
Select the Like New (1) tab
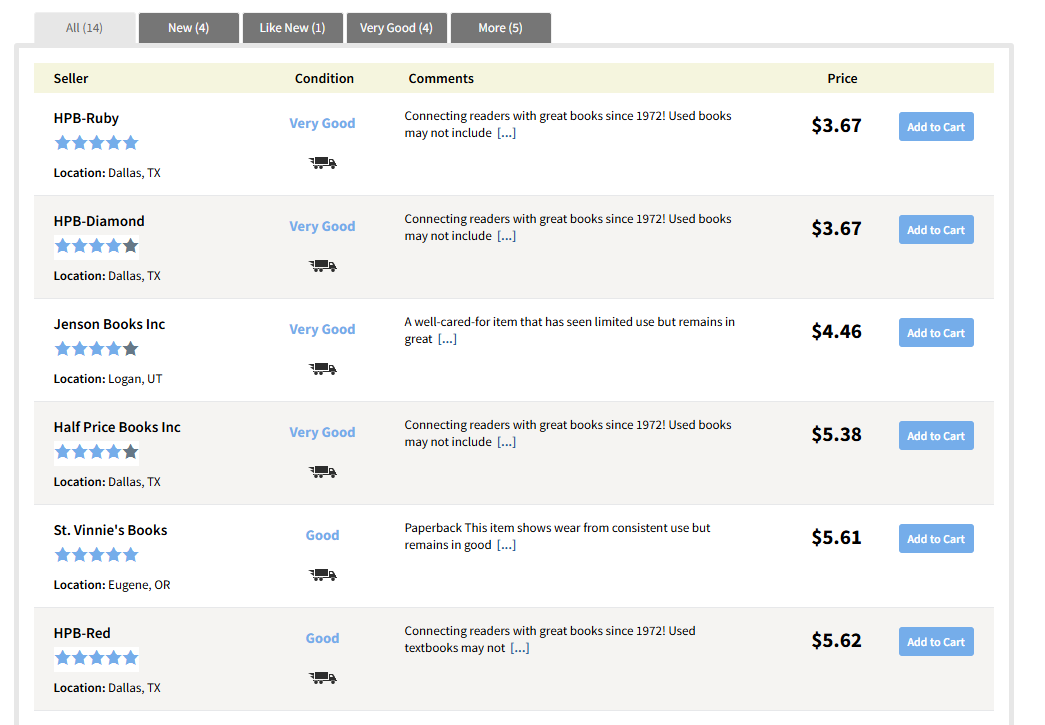point(293,28)
